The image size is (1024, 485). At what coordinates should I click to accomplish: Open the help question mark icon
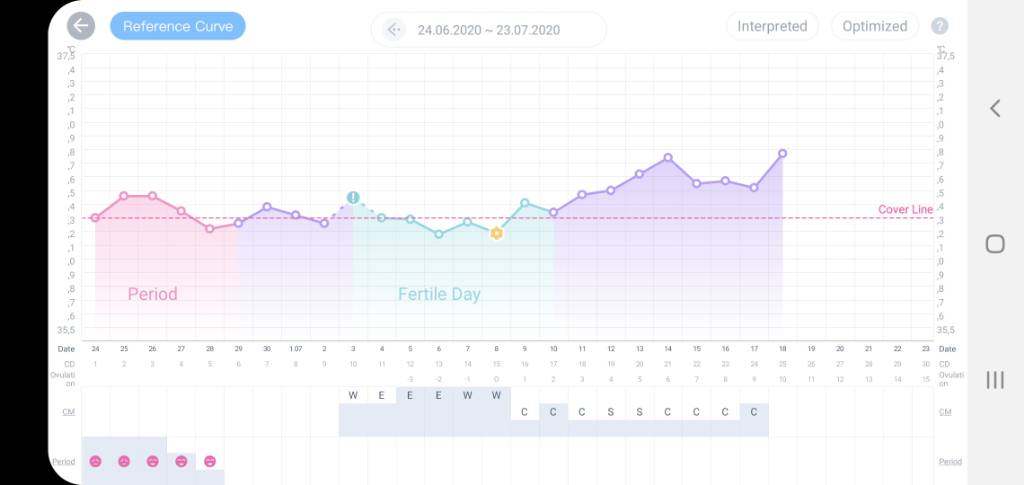[x=939, y=27]
